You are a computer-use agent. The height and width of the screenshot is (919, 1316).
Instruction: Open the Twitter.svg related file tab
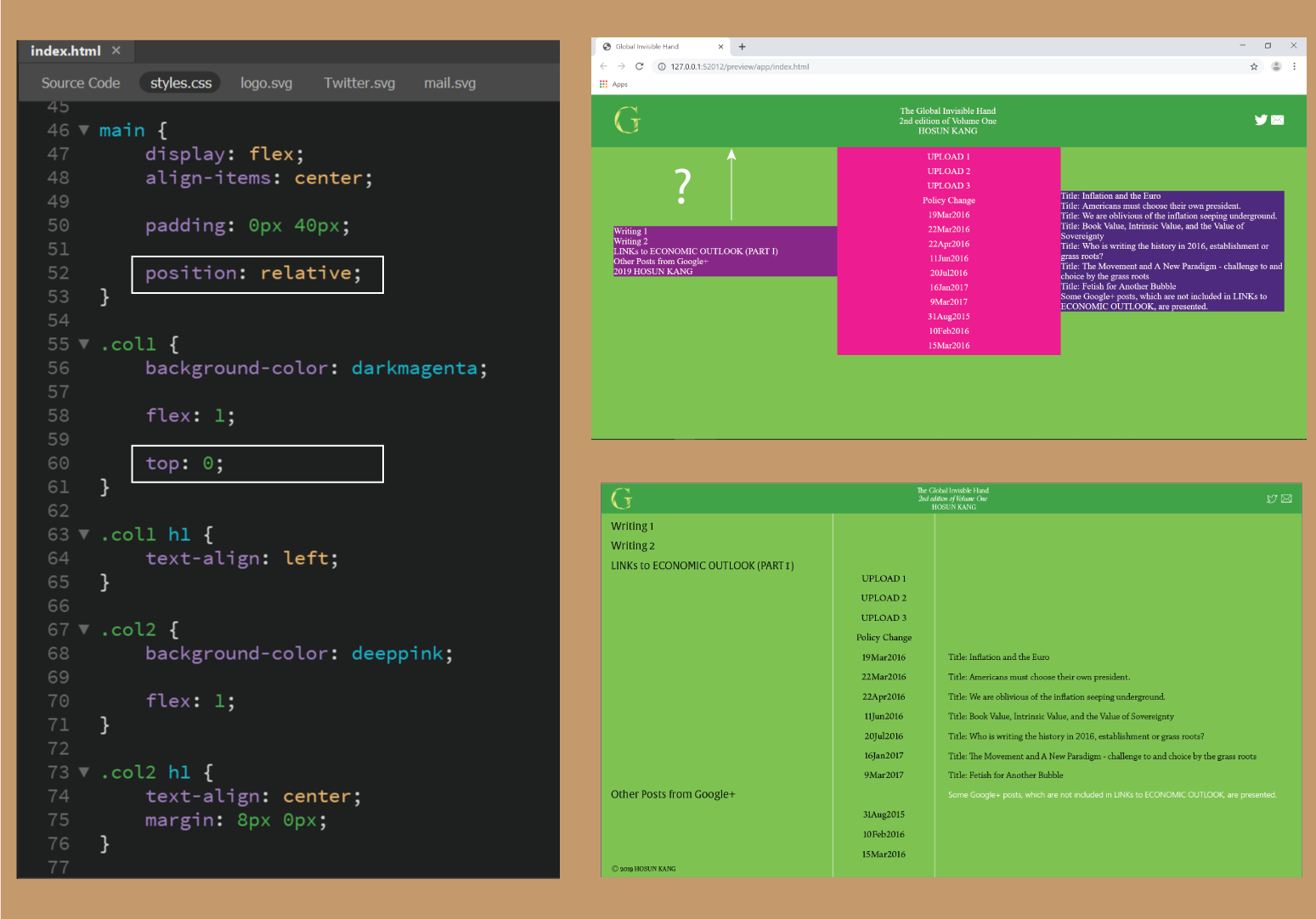coord(359,83)
